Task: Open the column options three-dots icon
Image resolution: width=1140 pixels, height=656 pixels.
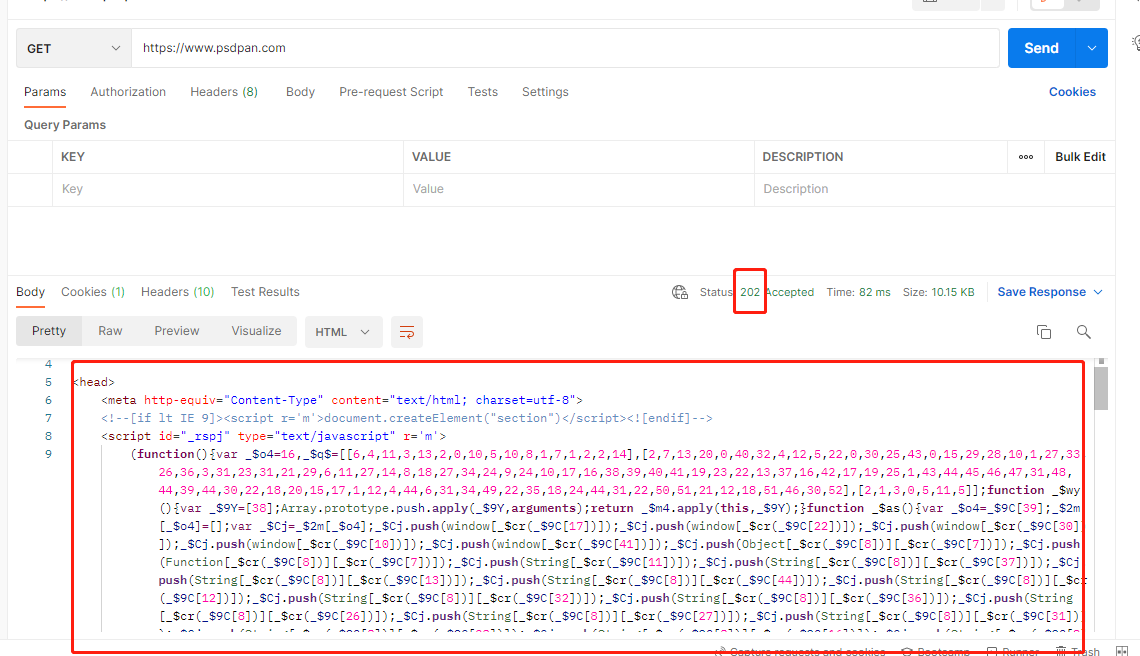Action: [1026, 157]
